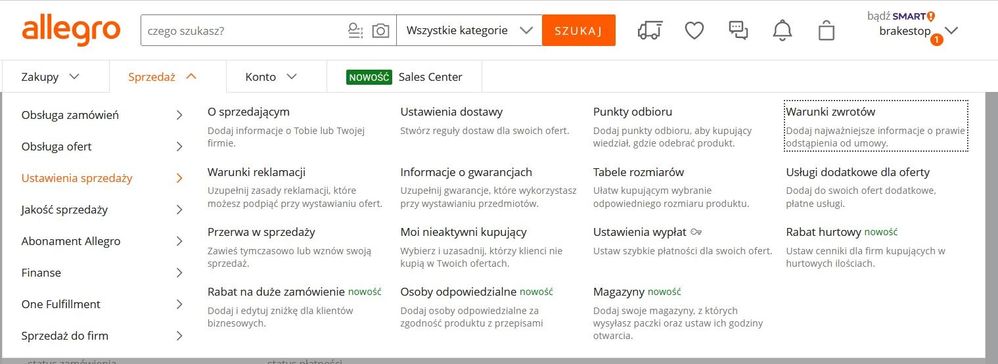Image resolution: width=998 pixels, height=364 pixels.
Task: Open Punkty odbioru link
Action: [x=633, y=112]
